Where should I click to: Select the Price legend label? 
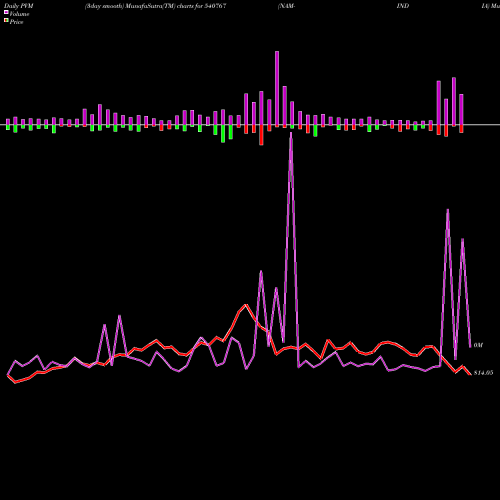click(x=16, y=22)
